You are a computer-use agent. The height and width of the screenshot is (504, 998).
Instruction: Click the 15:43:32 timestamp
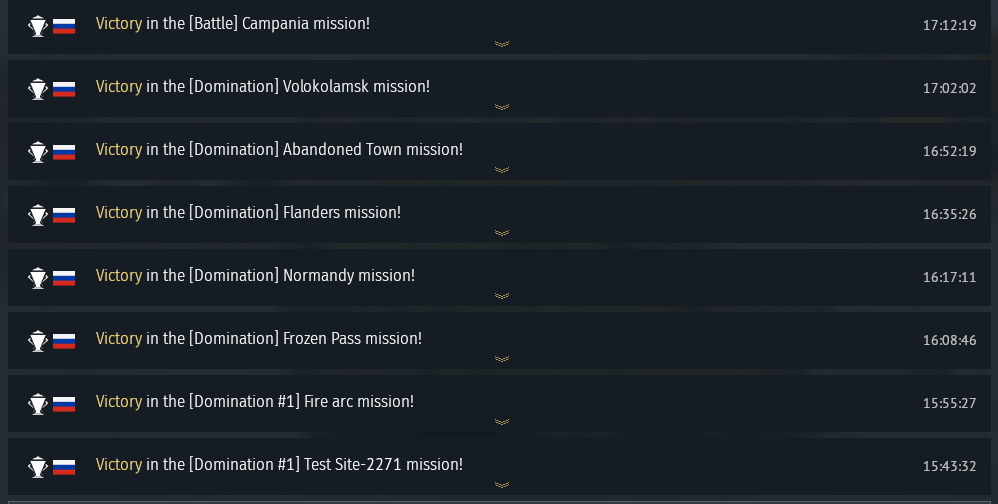[x=949, y=466]
